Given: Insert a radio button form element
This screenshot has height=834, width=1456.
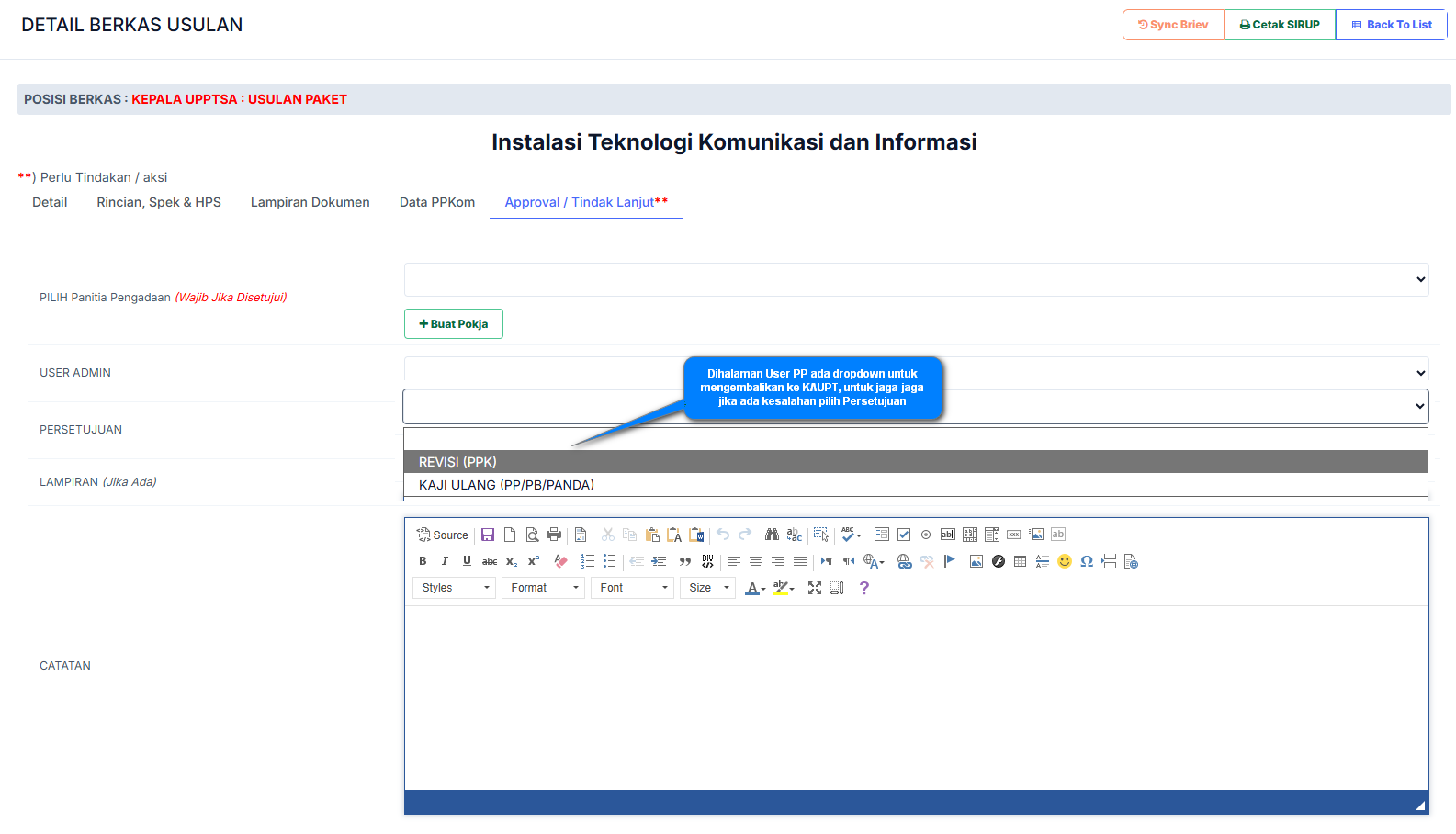Looking at the screenshot, I should click(x=926, y=535).
